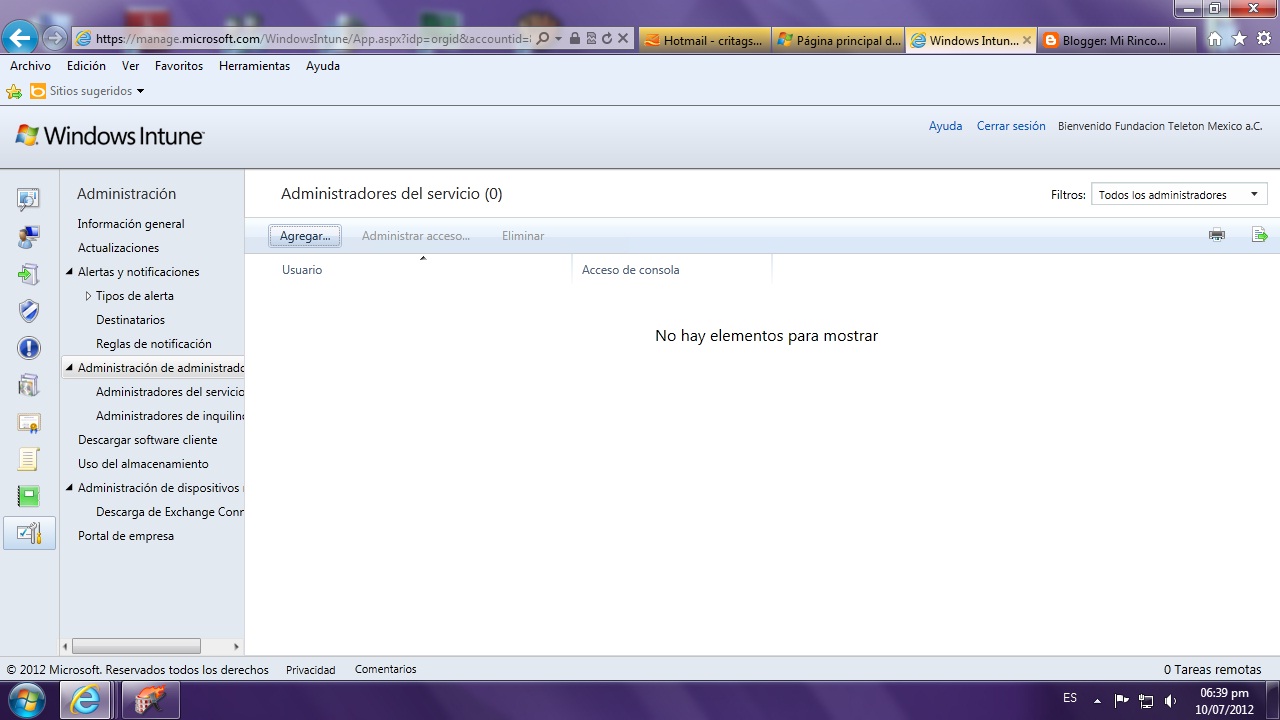
Task: Collapse the Administración de administradores node
Action: (x=70, y=368)
